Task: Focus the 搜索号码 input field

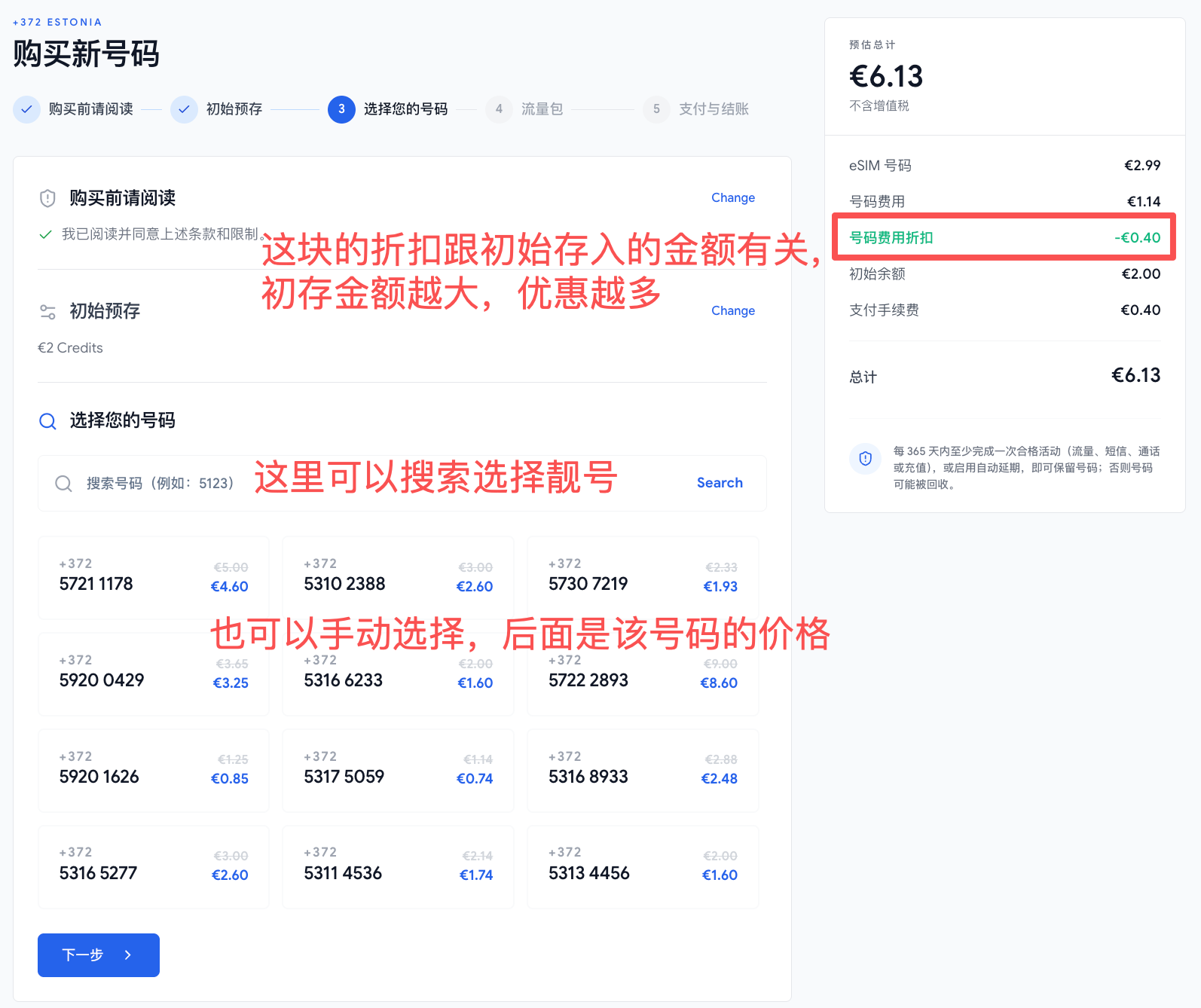Action: coord(402,483)
